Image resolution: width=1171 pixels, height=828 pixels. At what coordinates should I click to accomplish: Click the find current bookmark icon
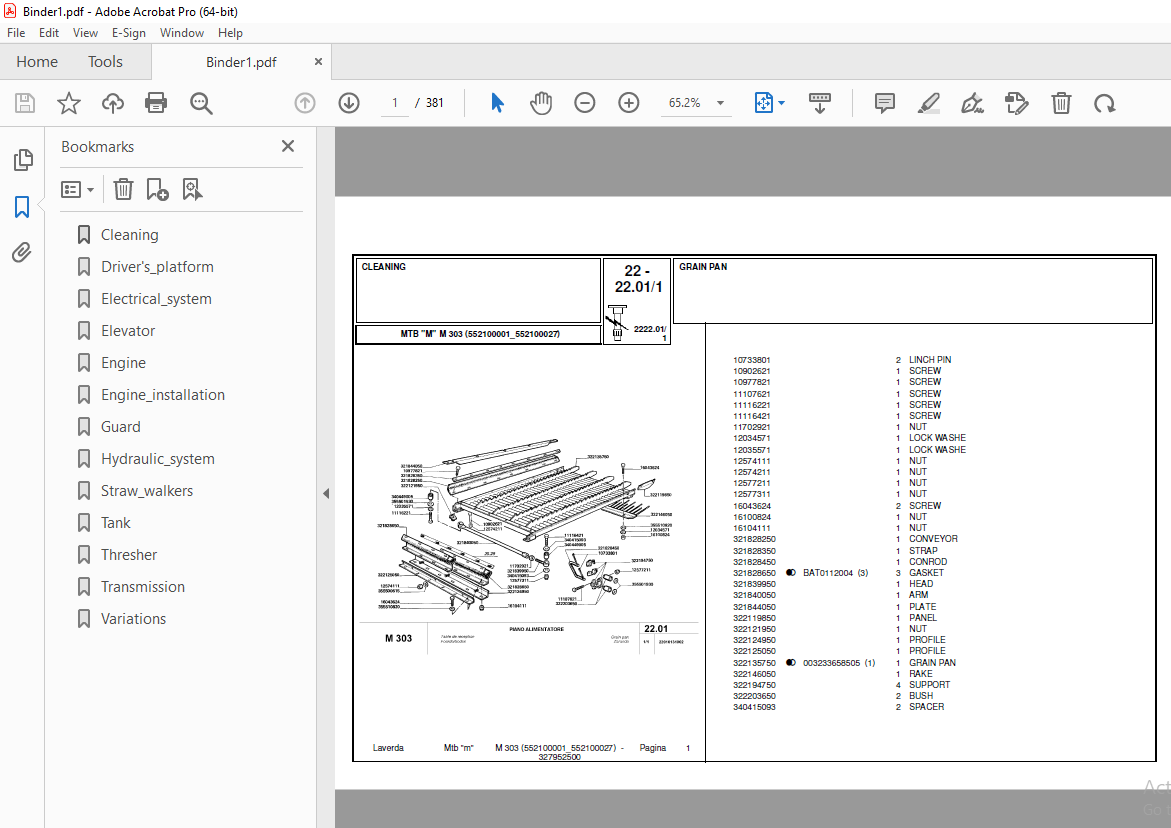(192, 189)
